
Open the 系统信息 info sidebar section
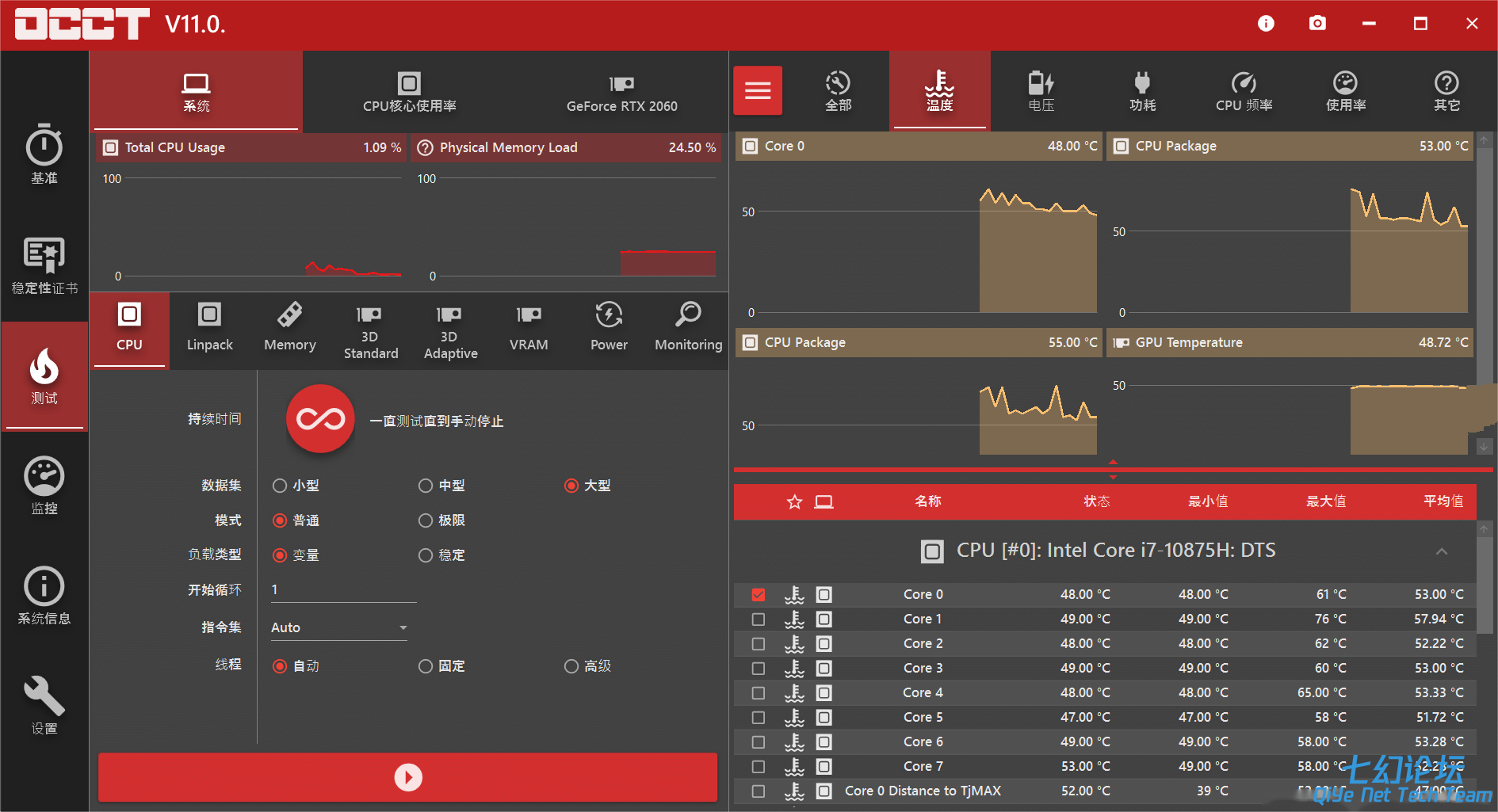[x=44, y=596]
